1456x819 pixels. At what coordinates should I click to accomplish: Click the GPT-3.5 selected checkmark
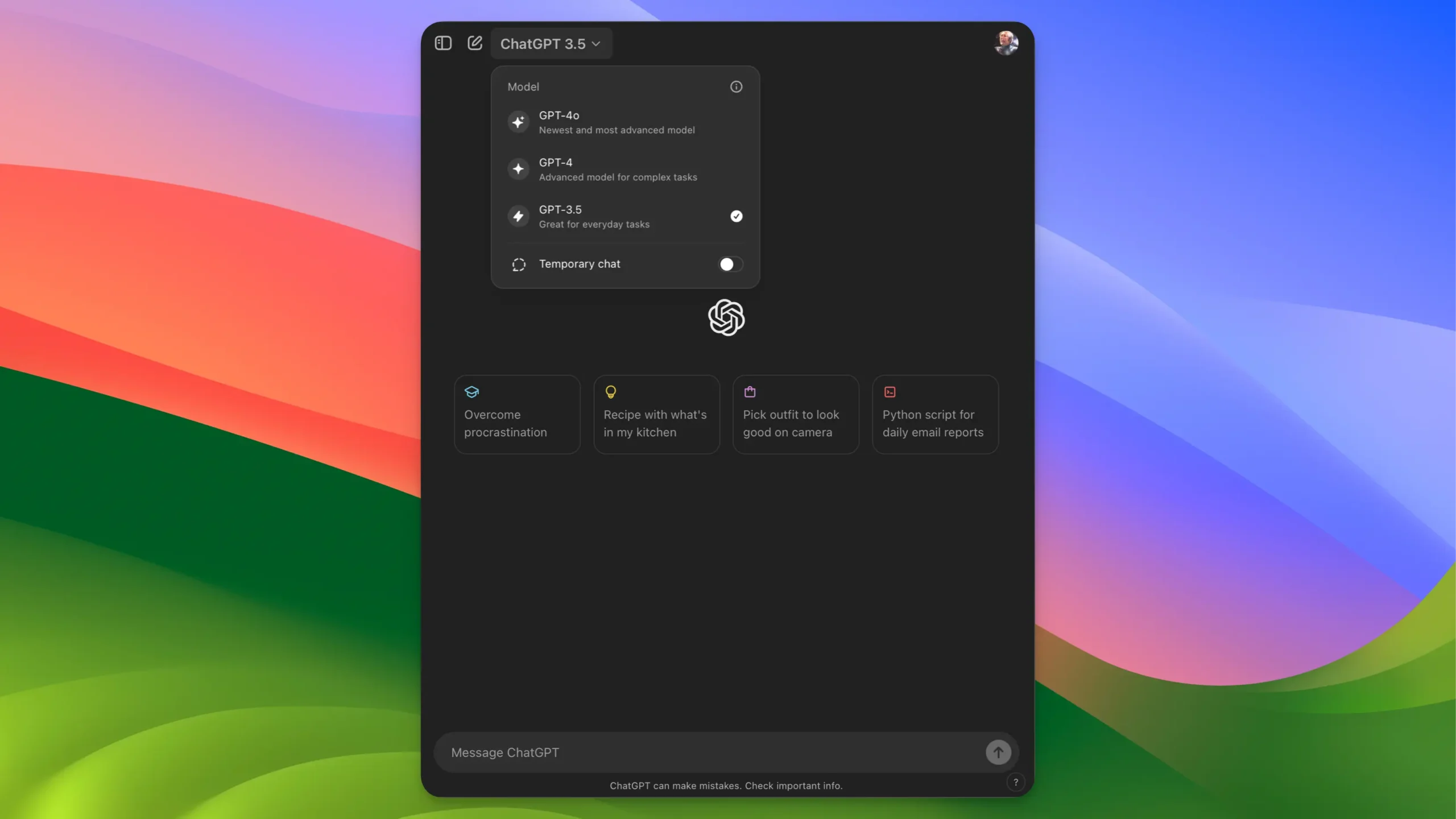736,216
